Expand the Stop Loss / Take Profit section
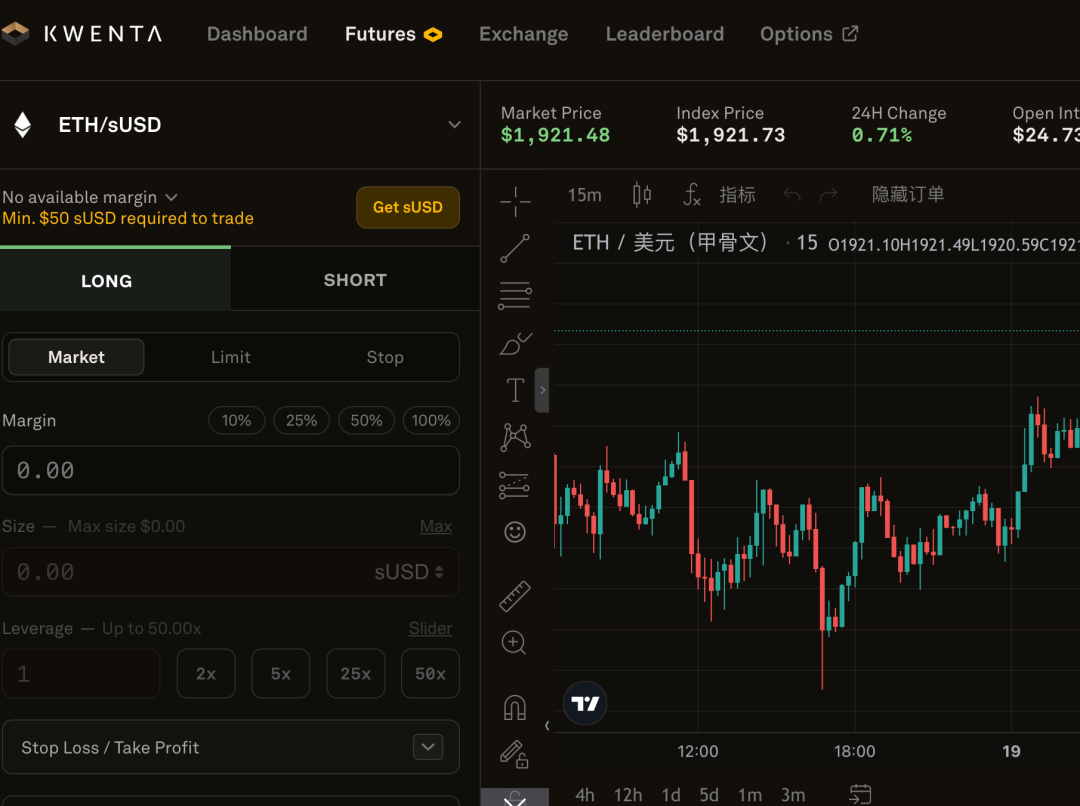 pyautogui.click(x=428, y=747)
